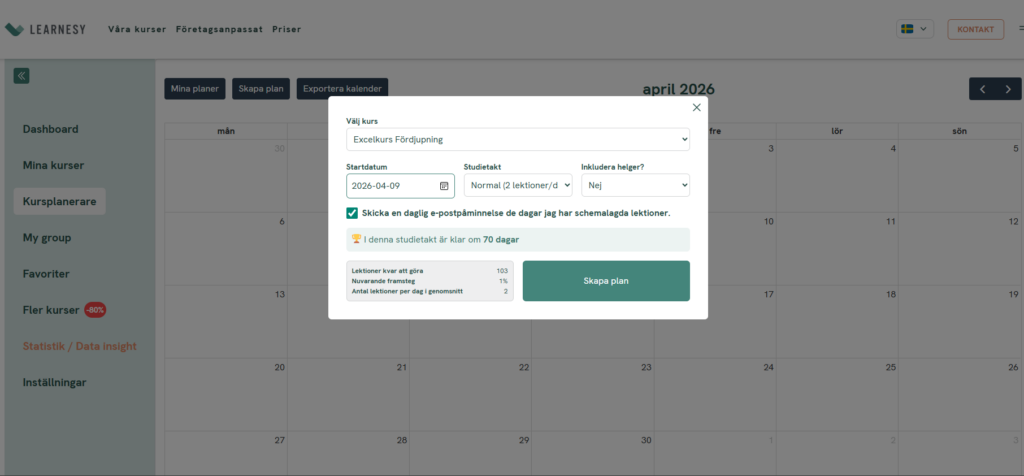The image size is (1024, 476).
Task: Open Statistik / Data insight page
Action: [80, 346]
